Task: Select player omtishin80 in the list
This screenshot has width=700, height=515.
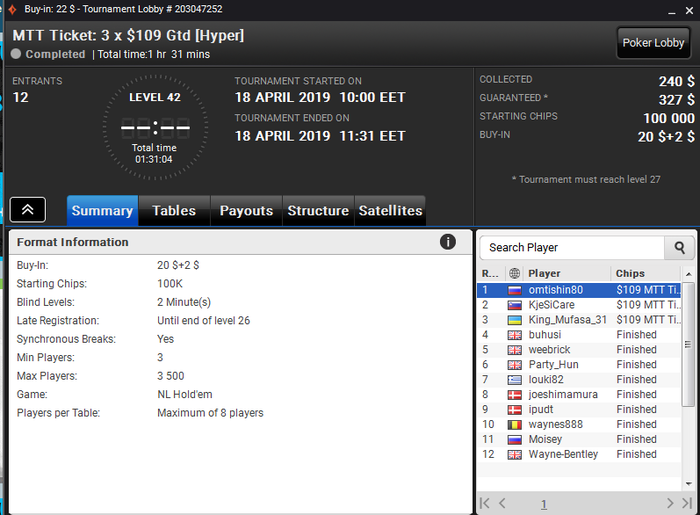Action: coord(579,290)
